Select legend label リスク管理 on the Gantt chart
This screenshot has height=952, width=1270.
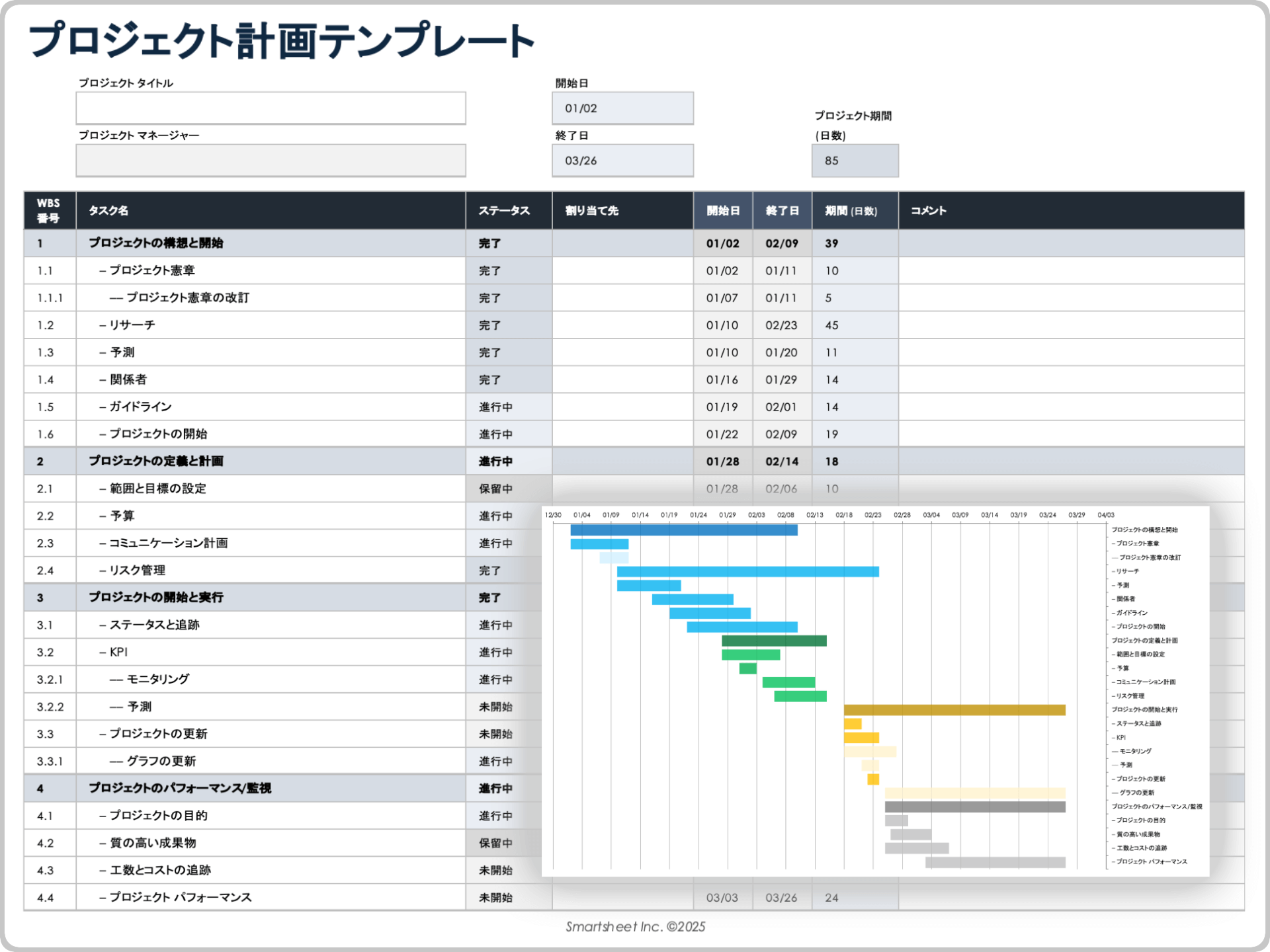click(x=1130, y=695)
